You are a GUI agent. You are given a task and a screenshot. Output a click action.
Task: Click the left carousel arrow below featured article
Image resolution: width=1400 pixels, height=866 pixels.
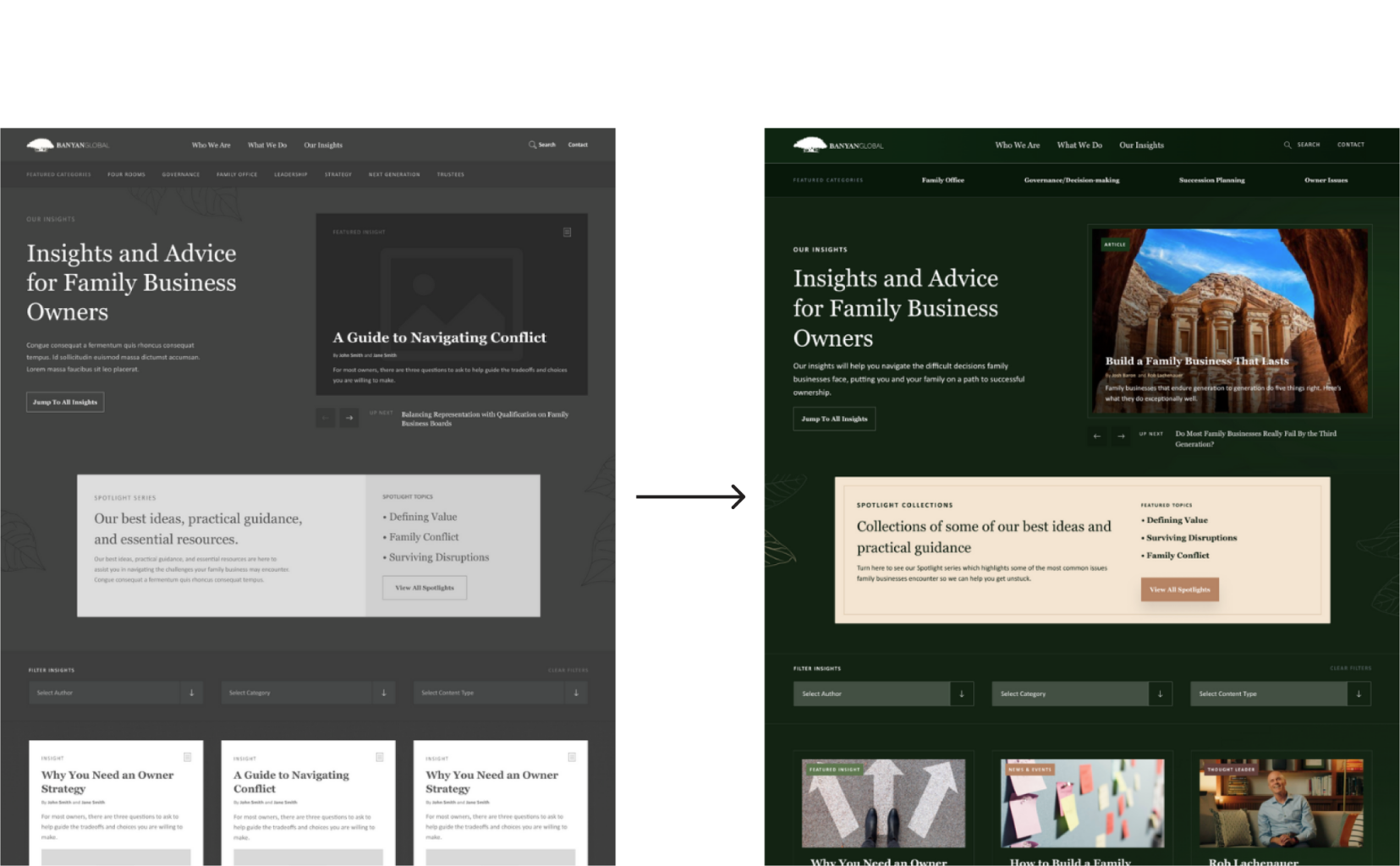(1097, 436)
